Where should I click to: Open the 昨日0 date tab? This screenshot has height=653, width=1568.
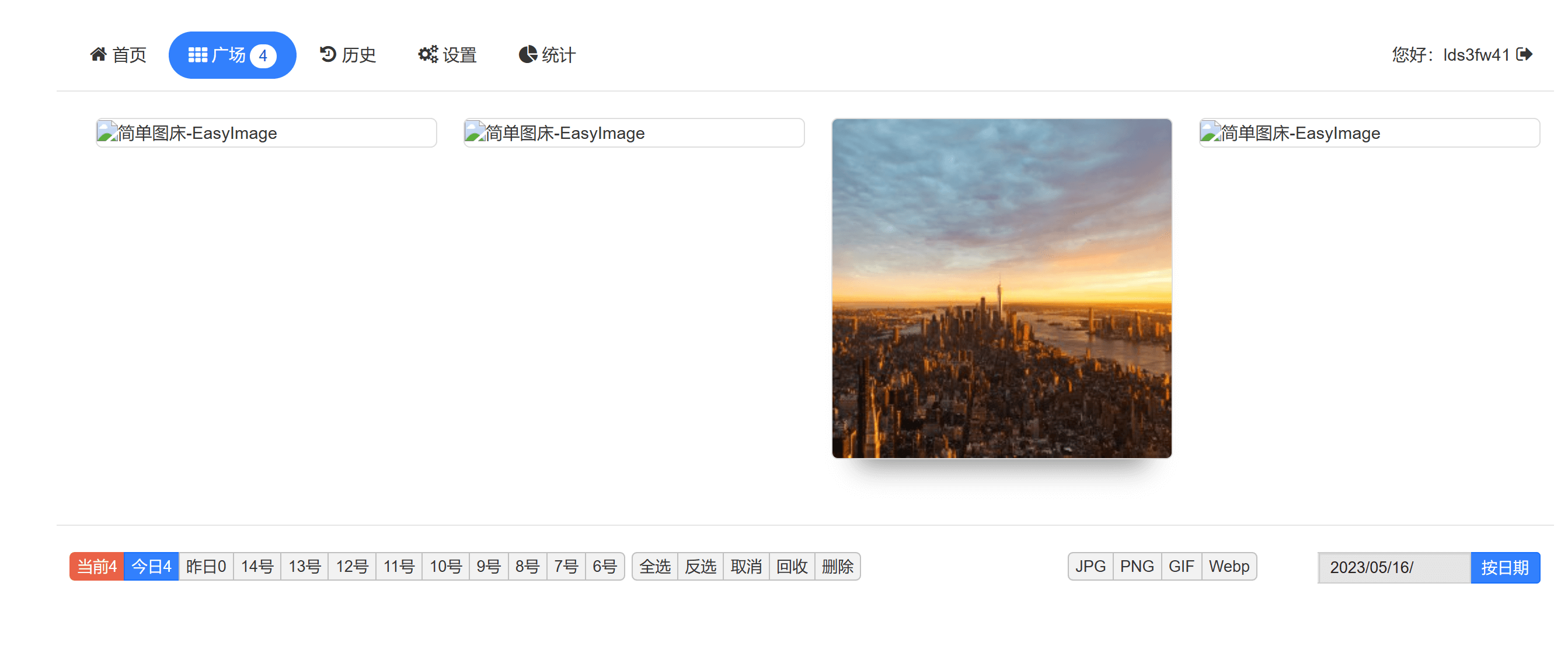tap(205, 566)
